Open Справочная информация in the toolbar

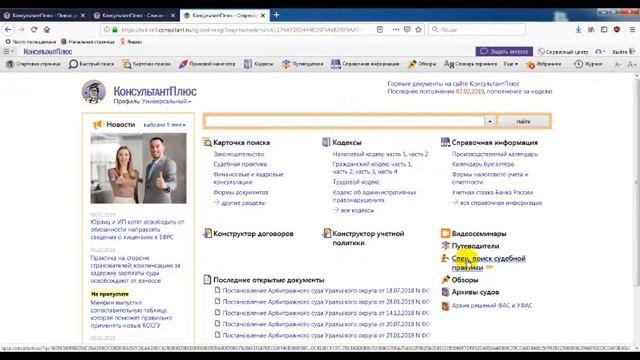tap(365, 64)
